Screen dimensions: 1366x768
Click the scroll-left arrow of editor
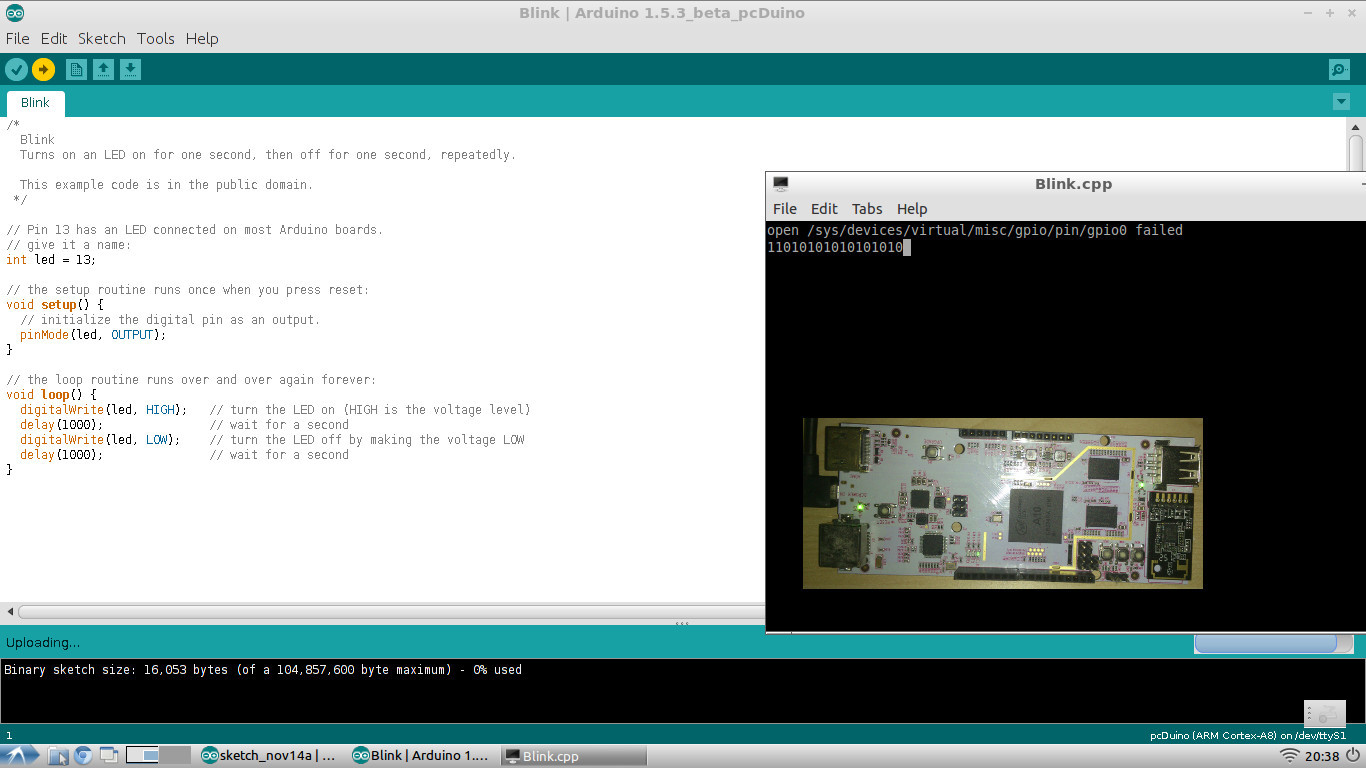tap(10, 611)
